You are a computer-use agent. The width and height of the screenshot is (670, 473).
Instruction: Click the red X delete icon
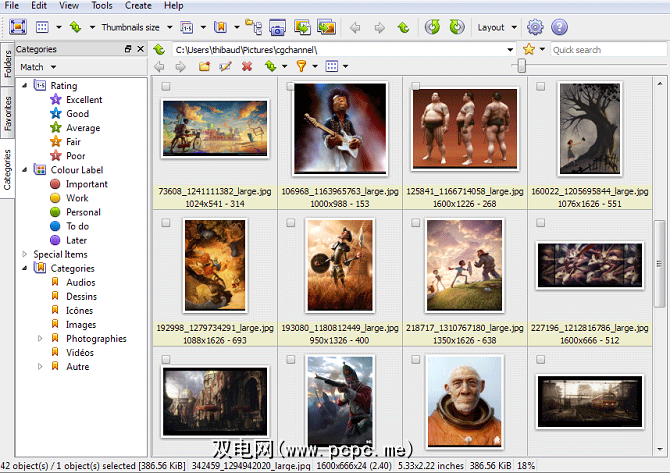[247, 67]
